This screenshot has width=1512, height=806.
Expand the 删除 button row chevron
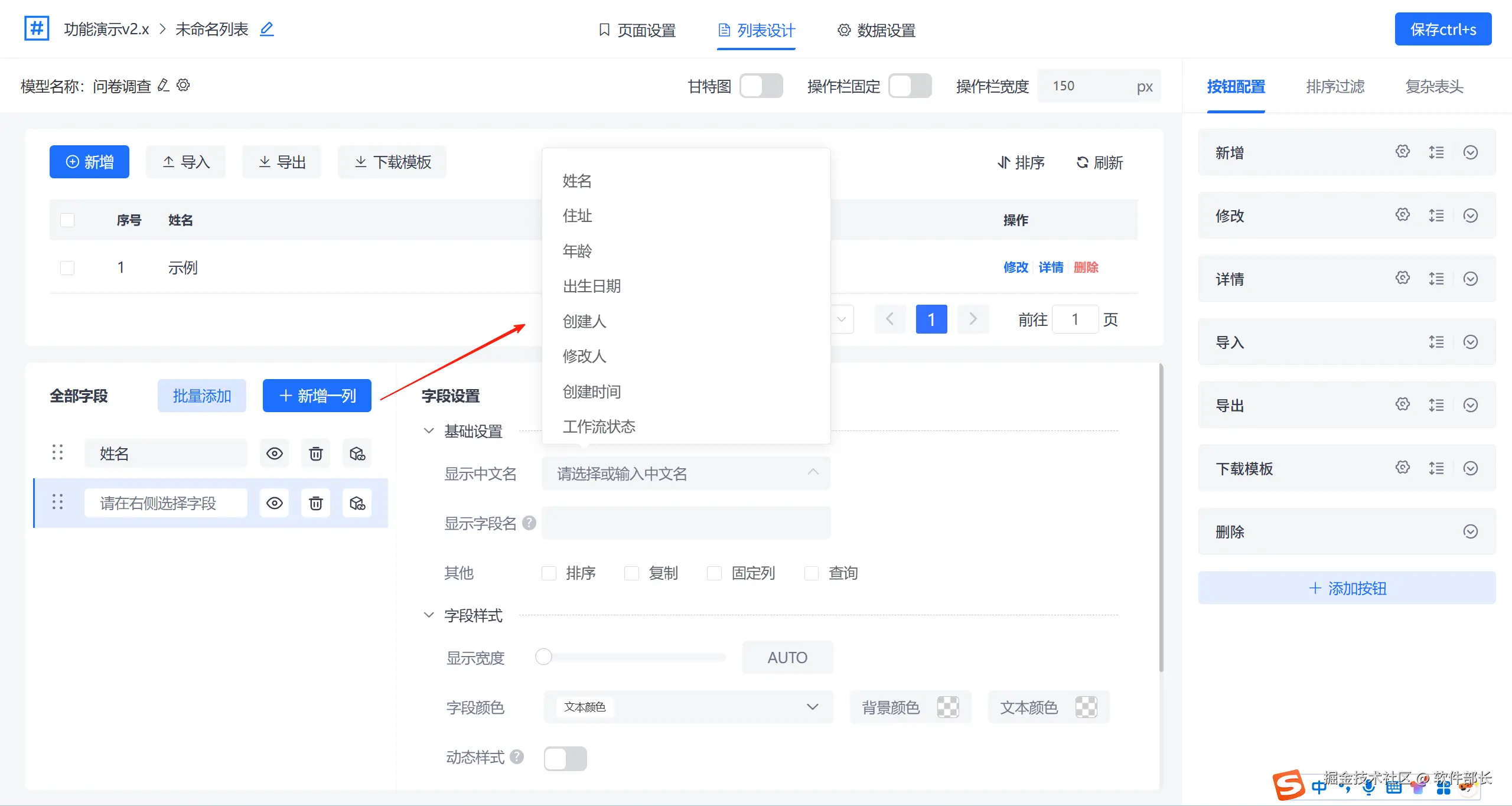click(x=1471, y=531)
